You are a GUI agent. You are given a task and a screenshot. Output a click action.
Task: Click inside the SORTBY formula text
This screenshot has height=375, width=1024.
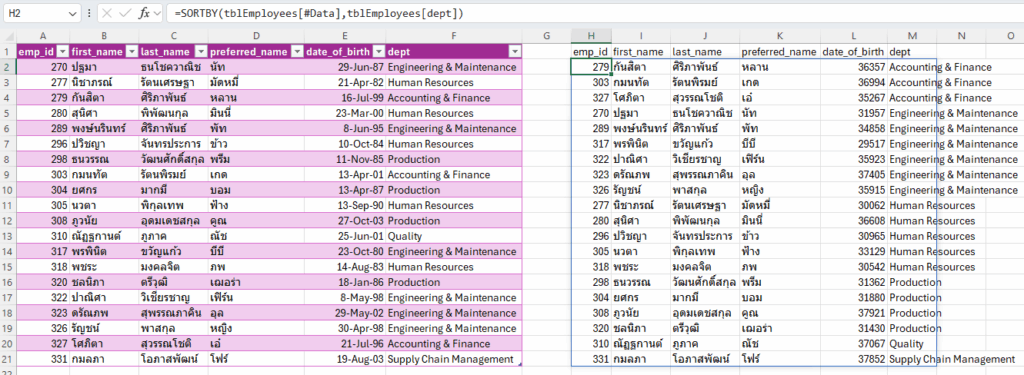(319, 12)
